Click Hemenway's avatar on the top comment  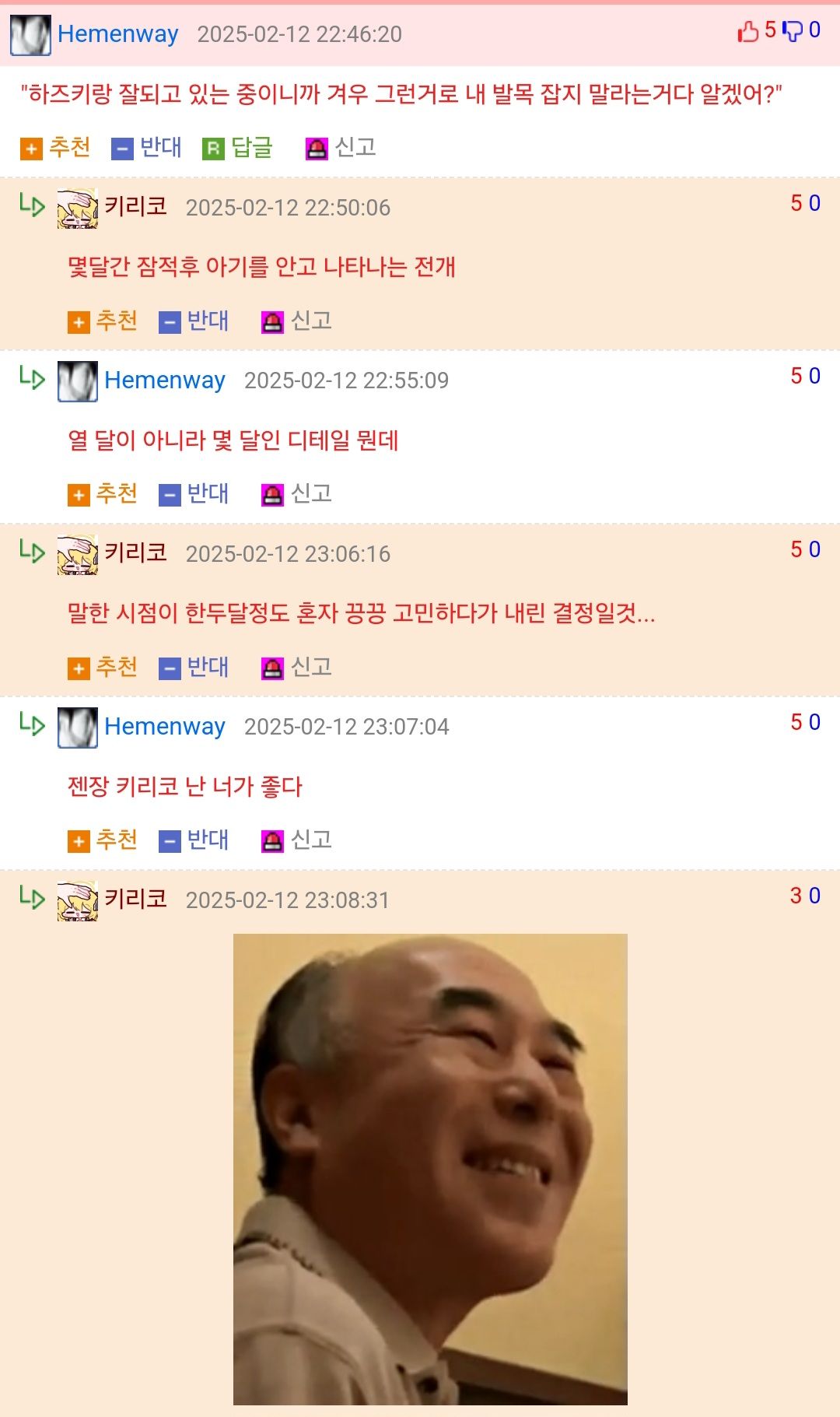(x=30, y=35)
